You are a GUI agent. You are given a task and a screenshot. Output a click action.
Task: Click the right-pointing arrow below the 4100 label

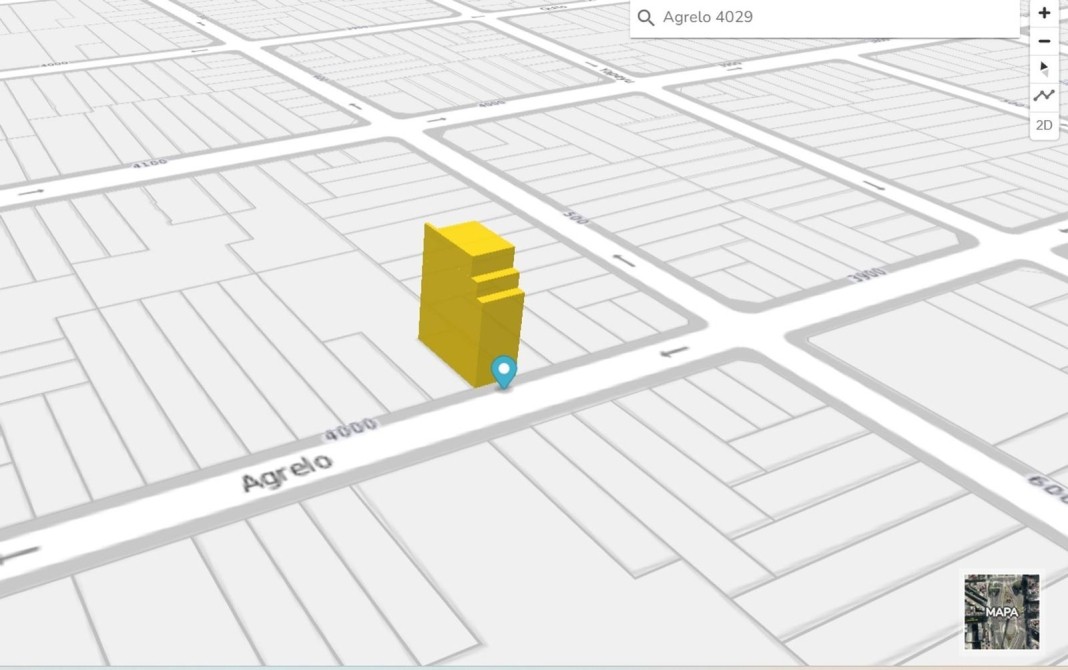pos(31,191)
